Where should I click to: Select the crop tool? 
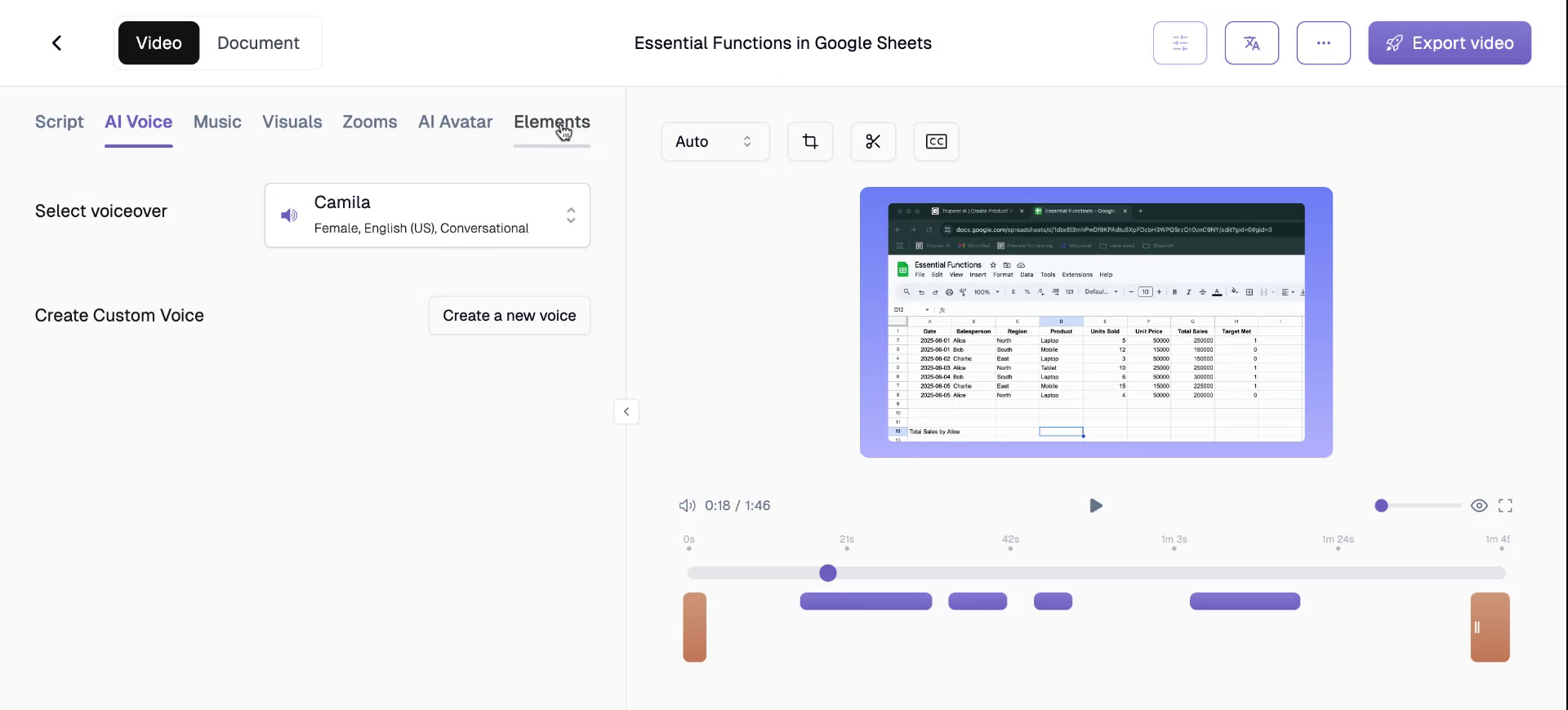pyautogui.click(x=809, y=142)
